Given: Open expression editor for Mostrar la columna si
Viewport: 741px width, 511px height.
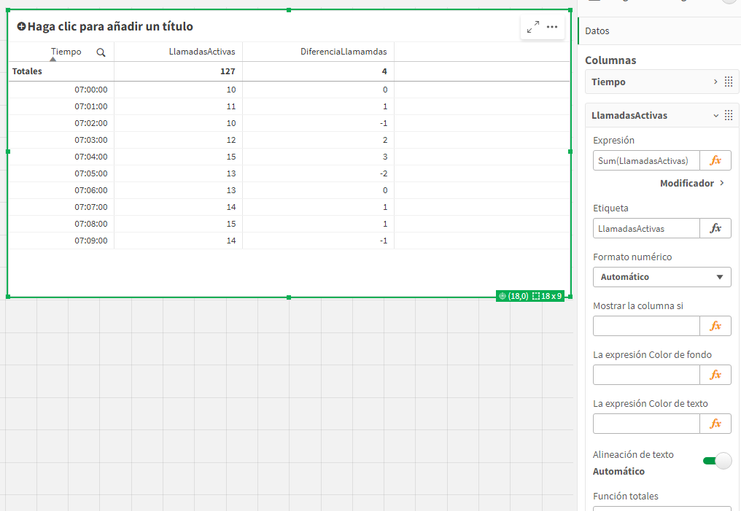Looking at the screenshot, I should 715,326.
